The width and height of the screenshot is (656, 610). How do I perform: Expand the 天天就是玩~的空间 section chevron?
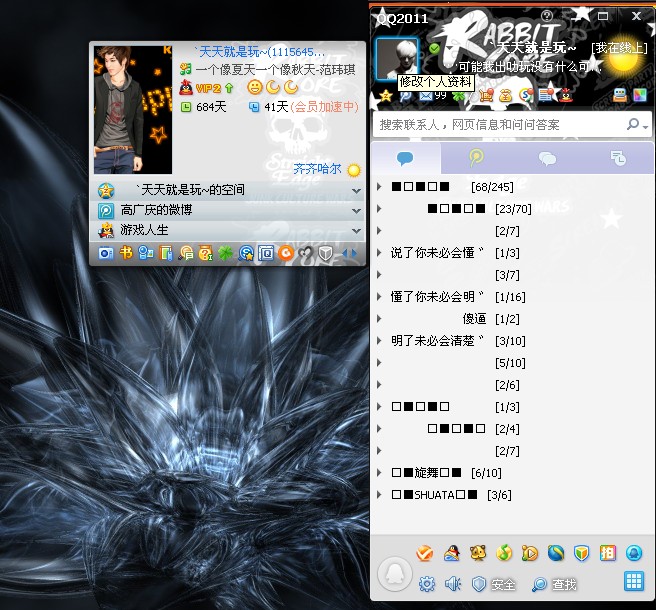(x=356, y=190)
